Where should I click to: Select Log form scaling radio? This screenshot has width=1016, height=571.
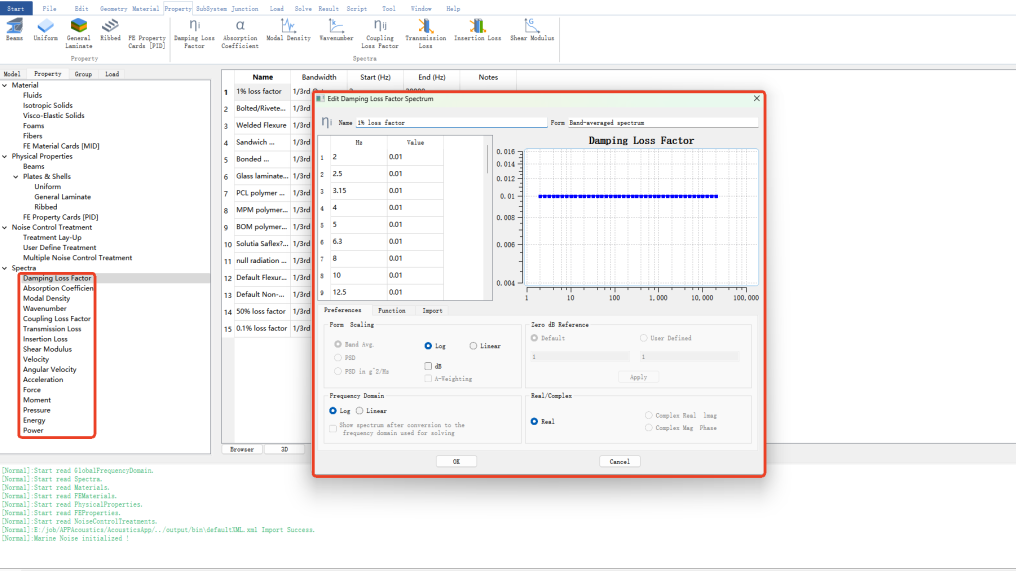428,346
